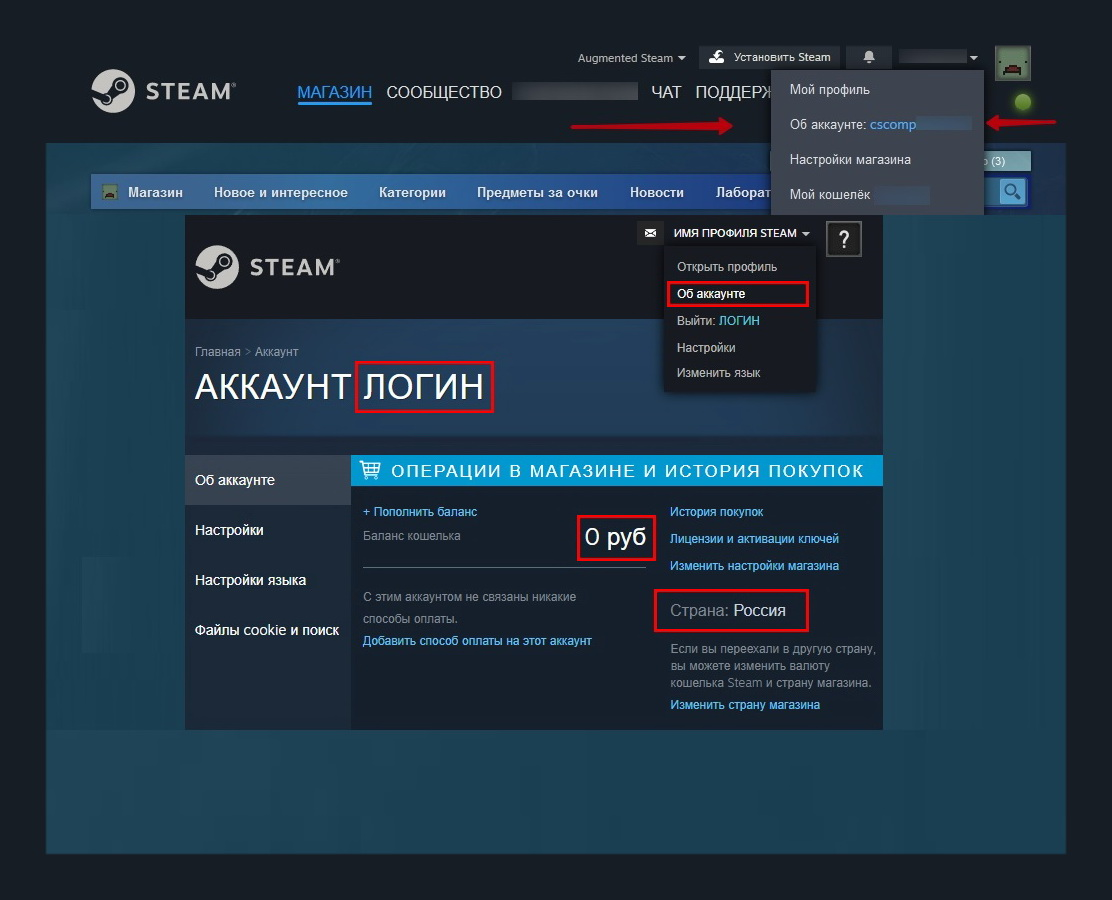Image resolution: width=1112 pixels, height=900 pixels.
Task: Select Открыть профиль in profile menu
Action: (x=727, y=267)
